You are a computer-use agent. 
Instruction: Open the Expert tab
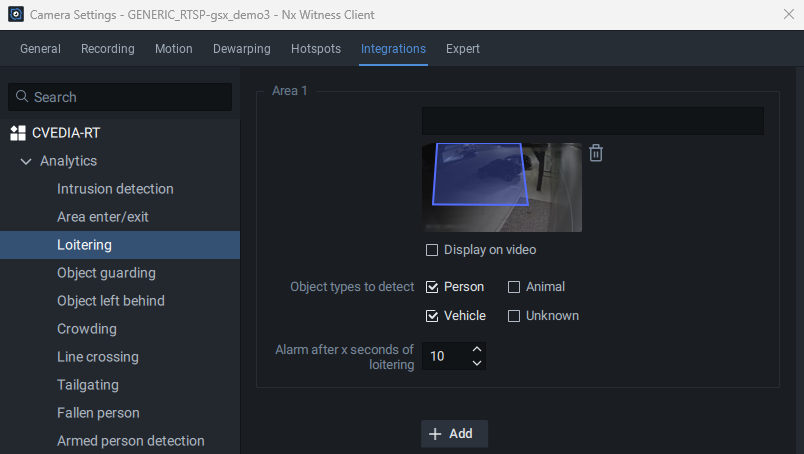click(x=463, y=49)
